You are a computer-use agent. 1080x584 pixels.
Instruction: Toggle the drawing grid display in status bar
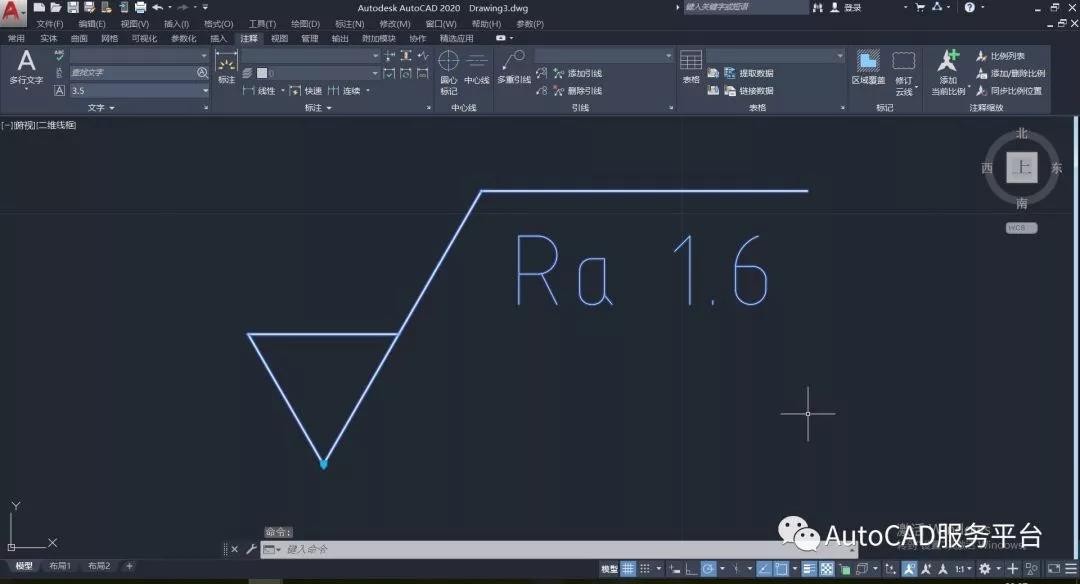628,568
